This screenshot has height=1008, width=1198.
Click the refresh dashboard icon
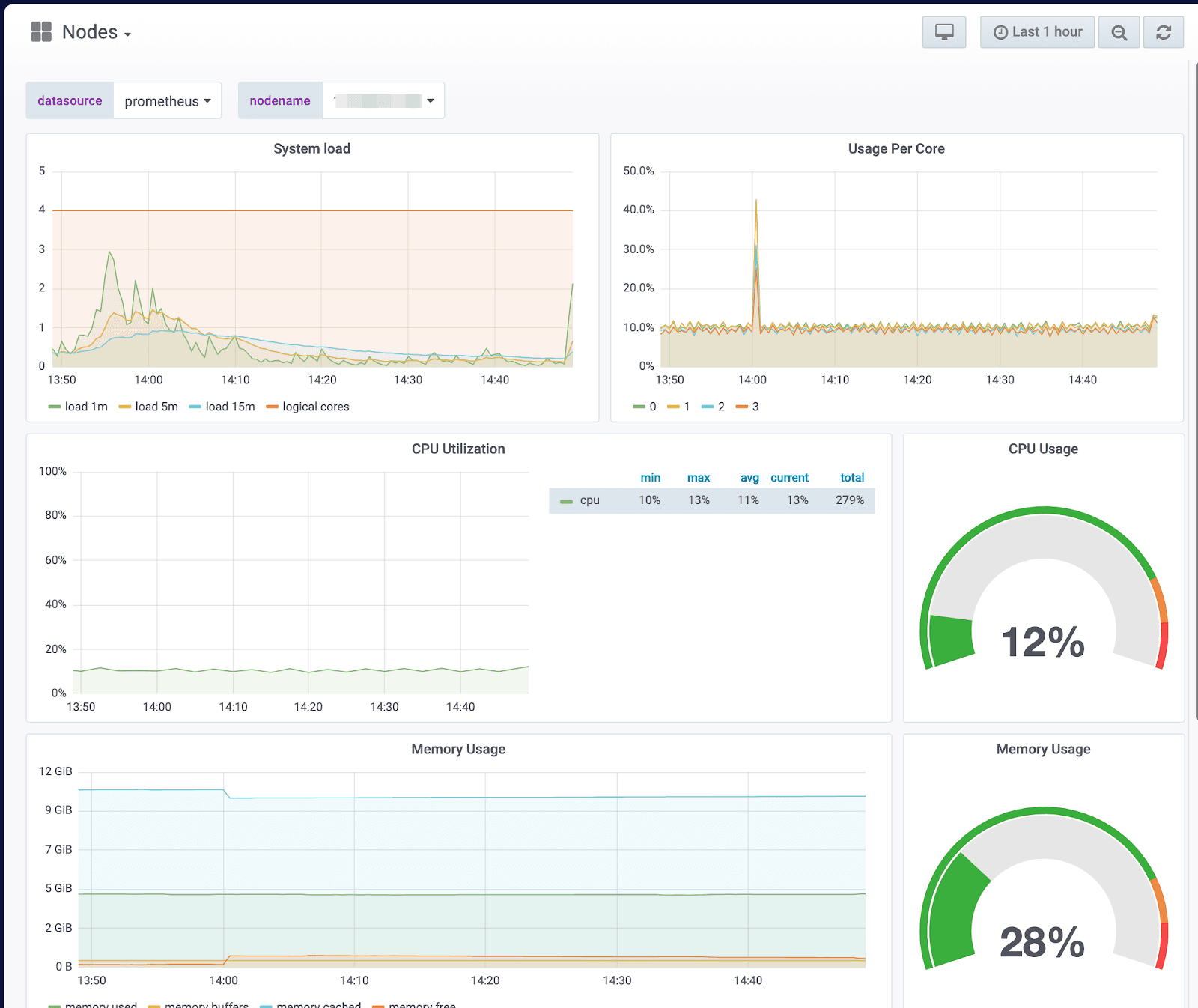click(1163, 31)
